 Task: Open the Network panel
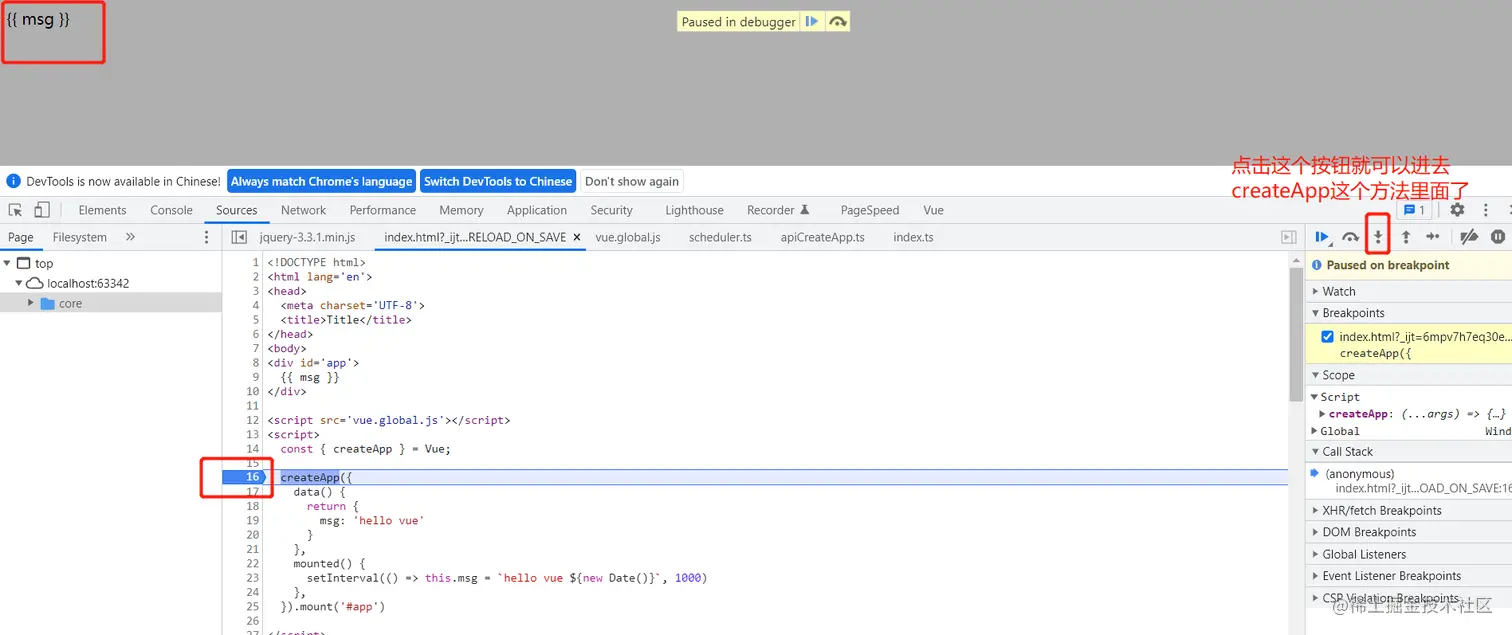303,210
